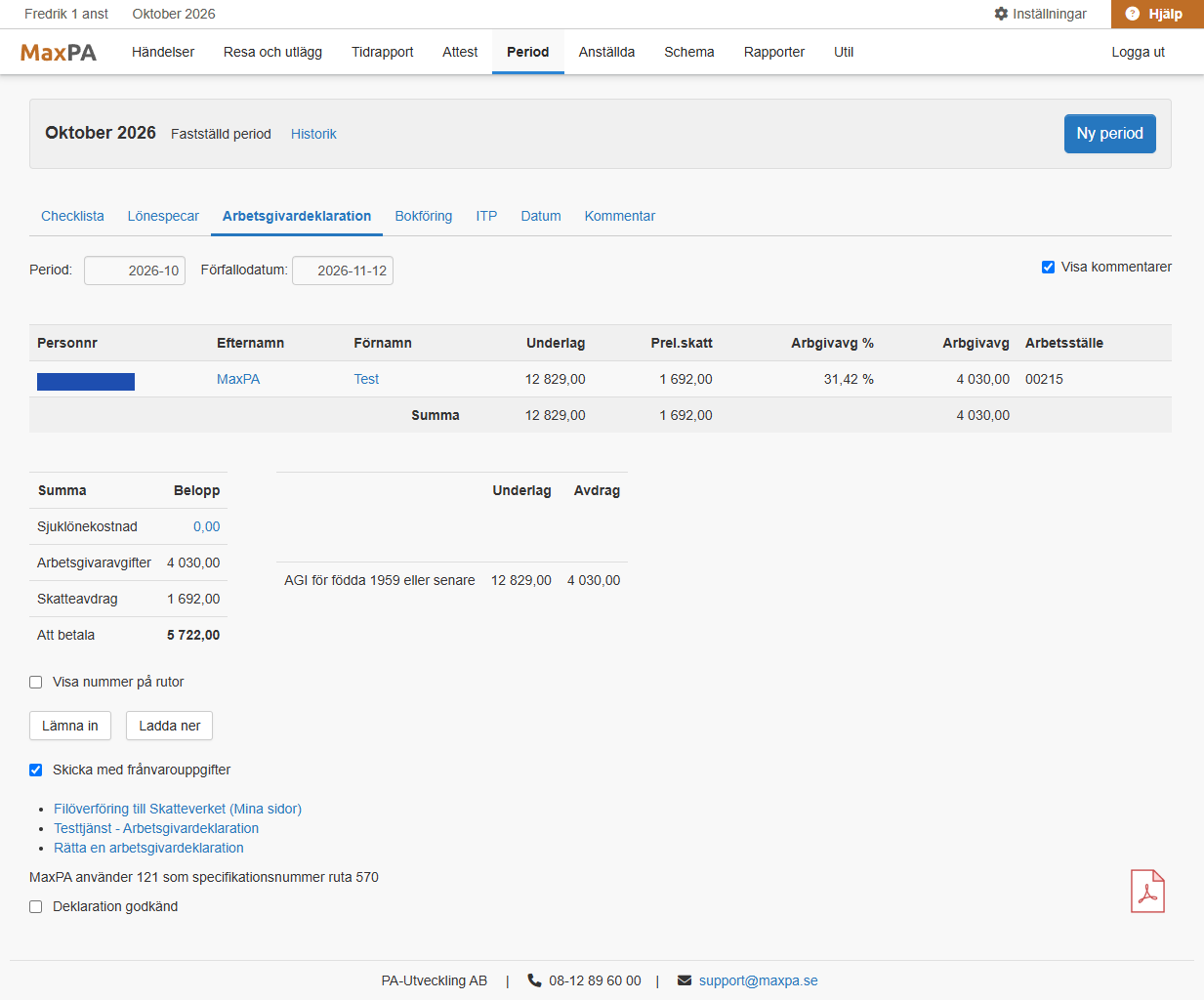The image size is (1204, 1000).
Task: Open the Historik link
Action: click(x=313, y=134)
